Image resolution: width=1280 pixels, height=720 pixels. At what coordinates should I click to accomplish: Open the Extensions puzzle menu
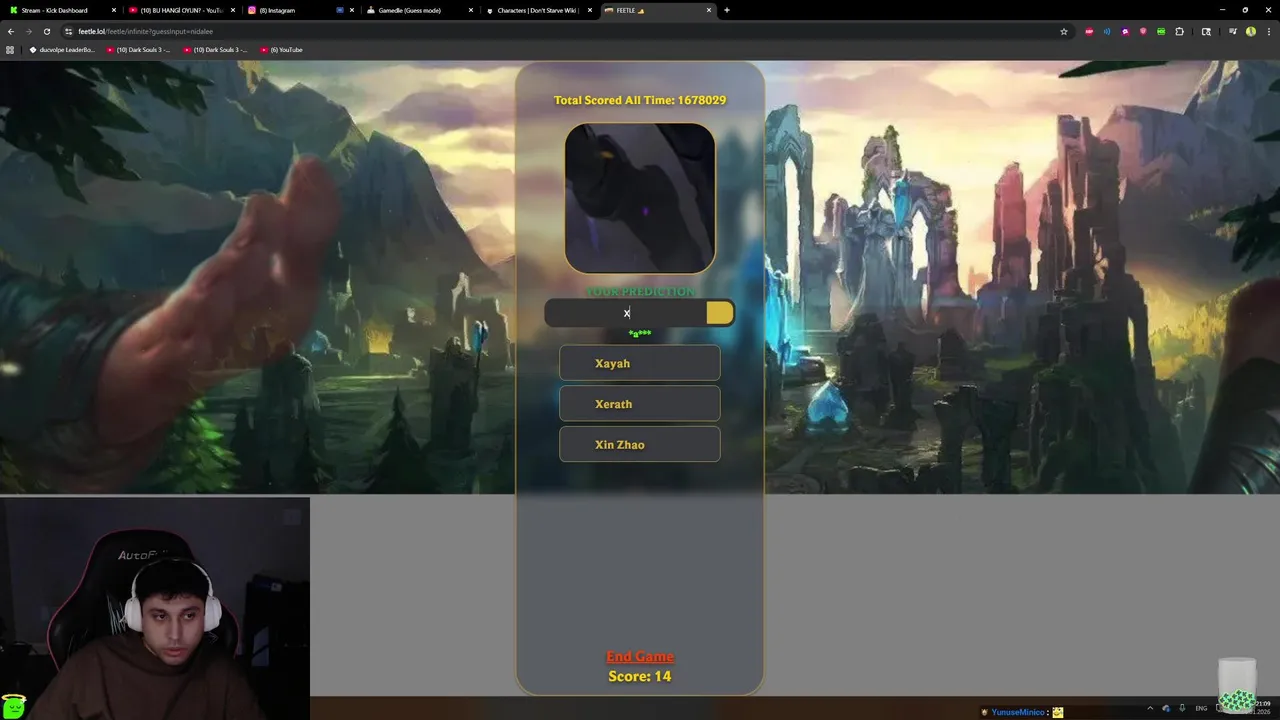coord(1179,31)
